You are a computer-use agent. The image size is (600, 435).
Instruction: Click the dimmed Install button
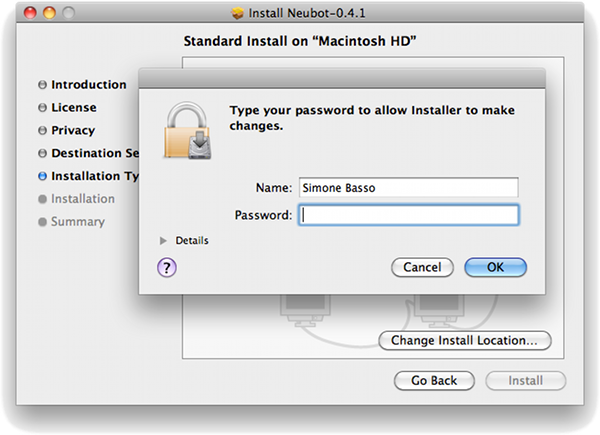526,381
